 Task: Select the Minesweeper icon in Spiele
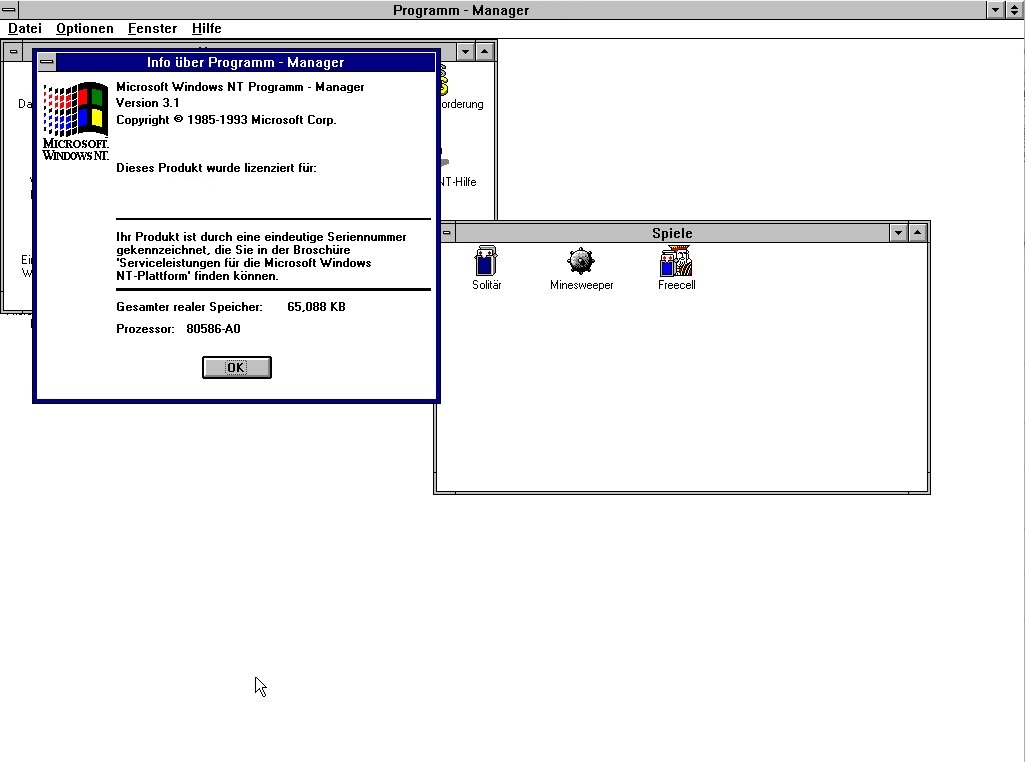581,262
